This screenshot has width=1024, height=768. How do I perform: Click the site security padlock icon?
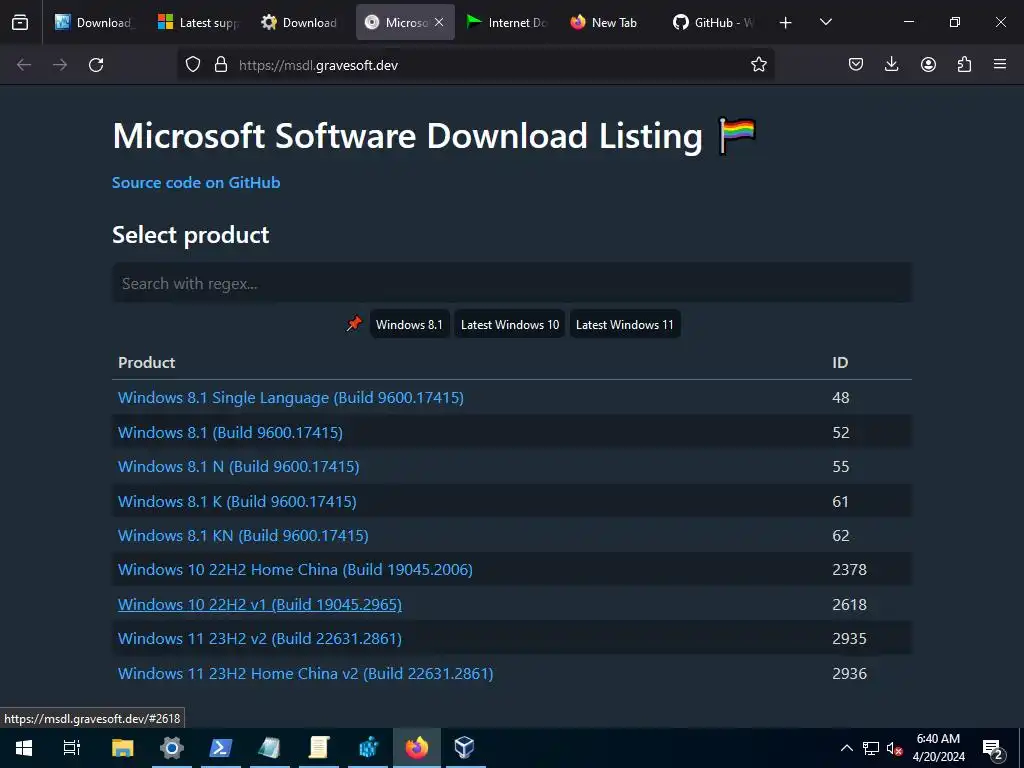221,65
